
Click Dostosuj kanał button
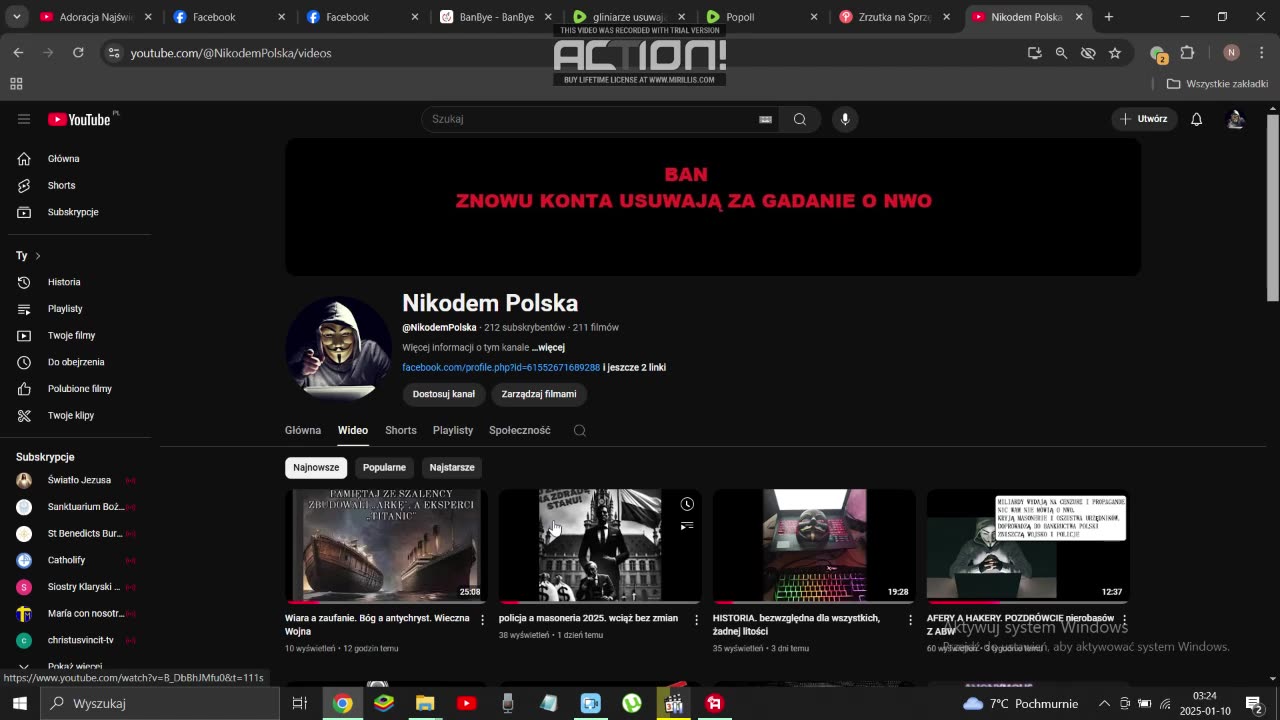tap(444, 394)
